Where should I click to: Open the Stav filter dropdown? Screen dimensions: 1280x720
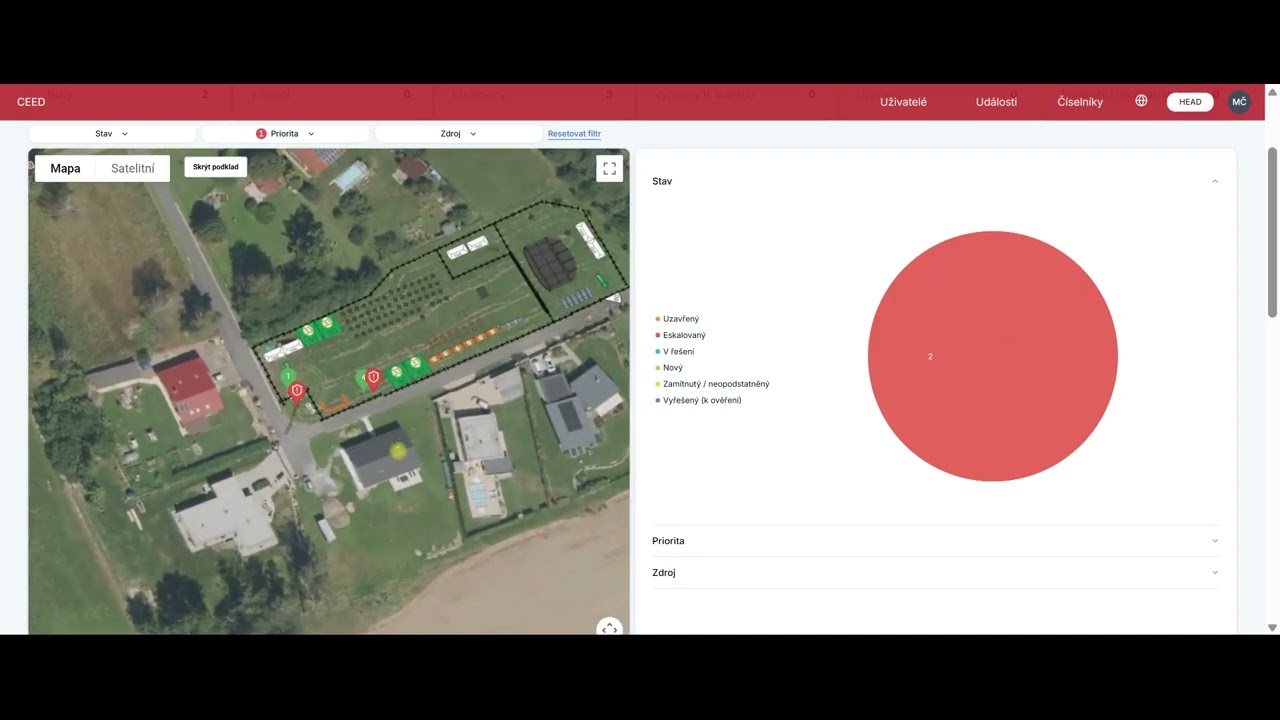112,133
